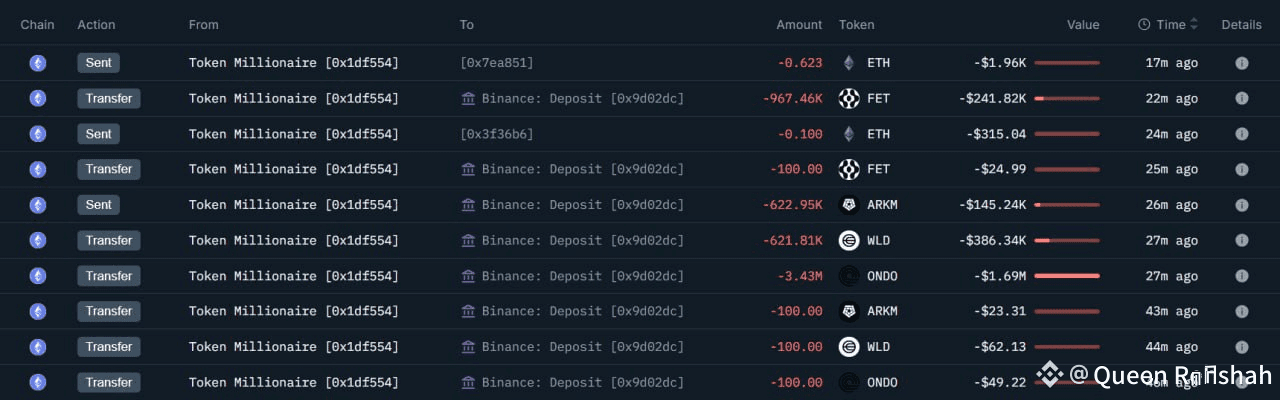This screenshot has width=1280, height=400.
Task: Click the Time column header
Action: point(1170,25)
